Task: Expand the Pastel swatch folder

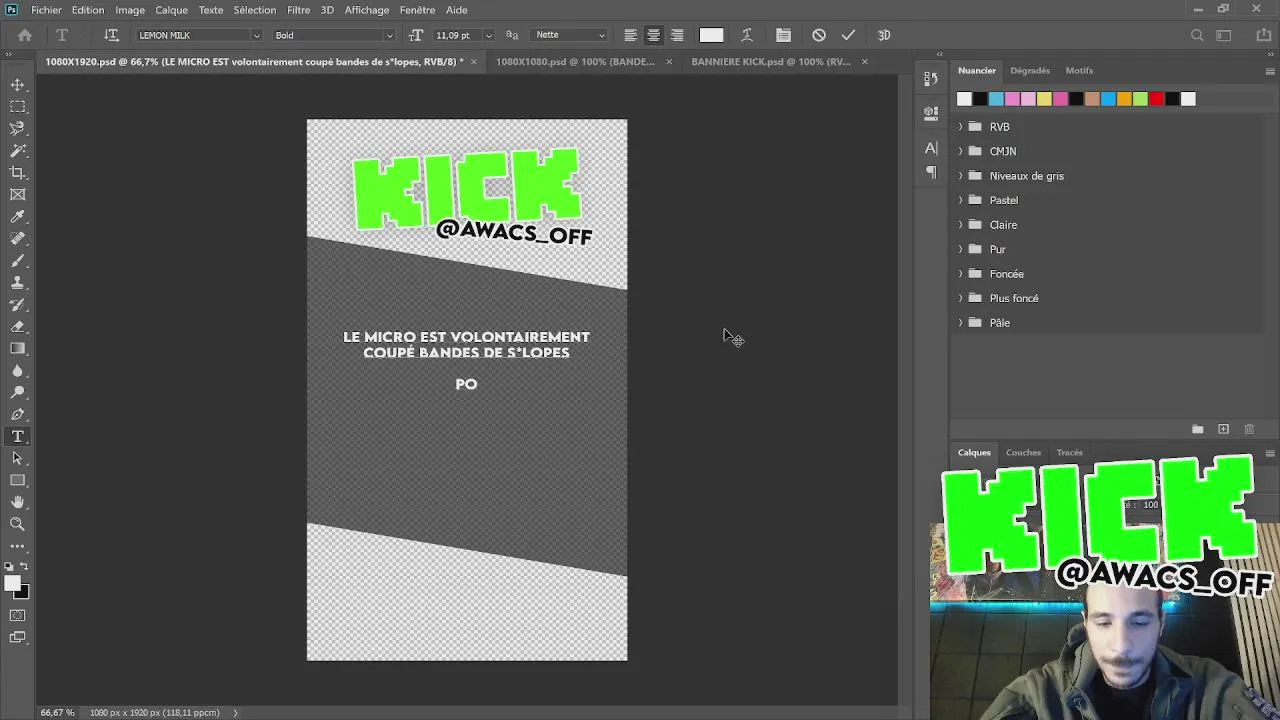Action: [961, 200]
